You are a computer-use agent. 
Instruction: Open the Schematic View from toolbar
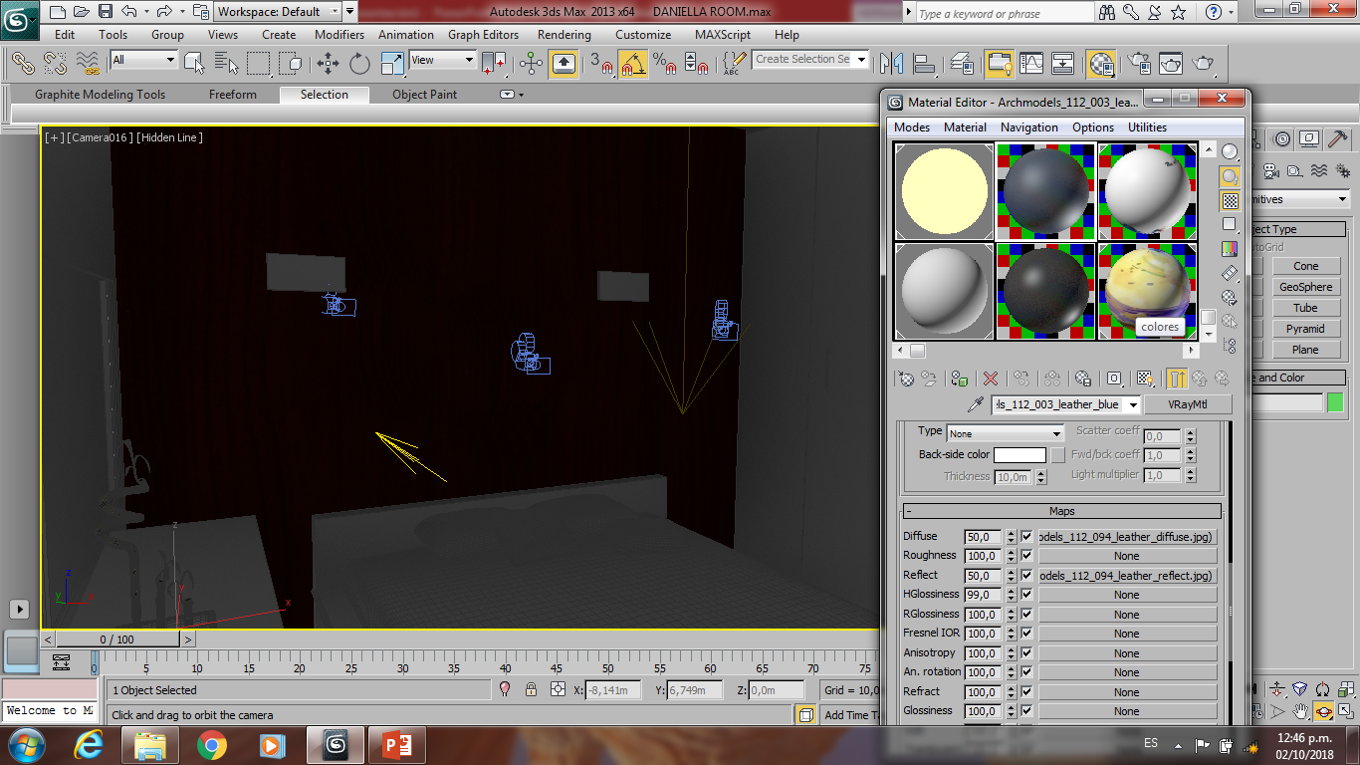tap(1063, 63)
